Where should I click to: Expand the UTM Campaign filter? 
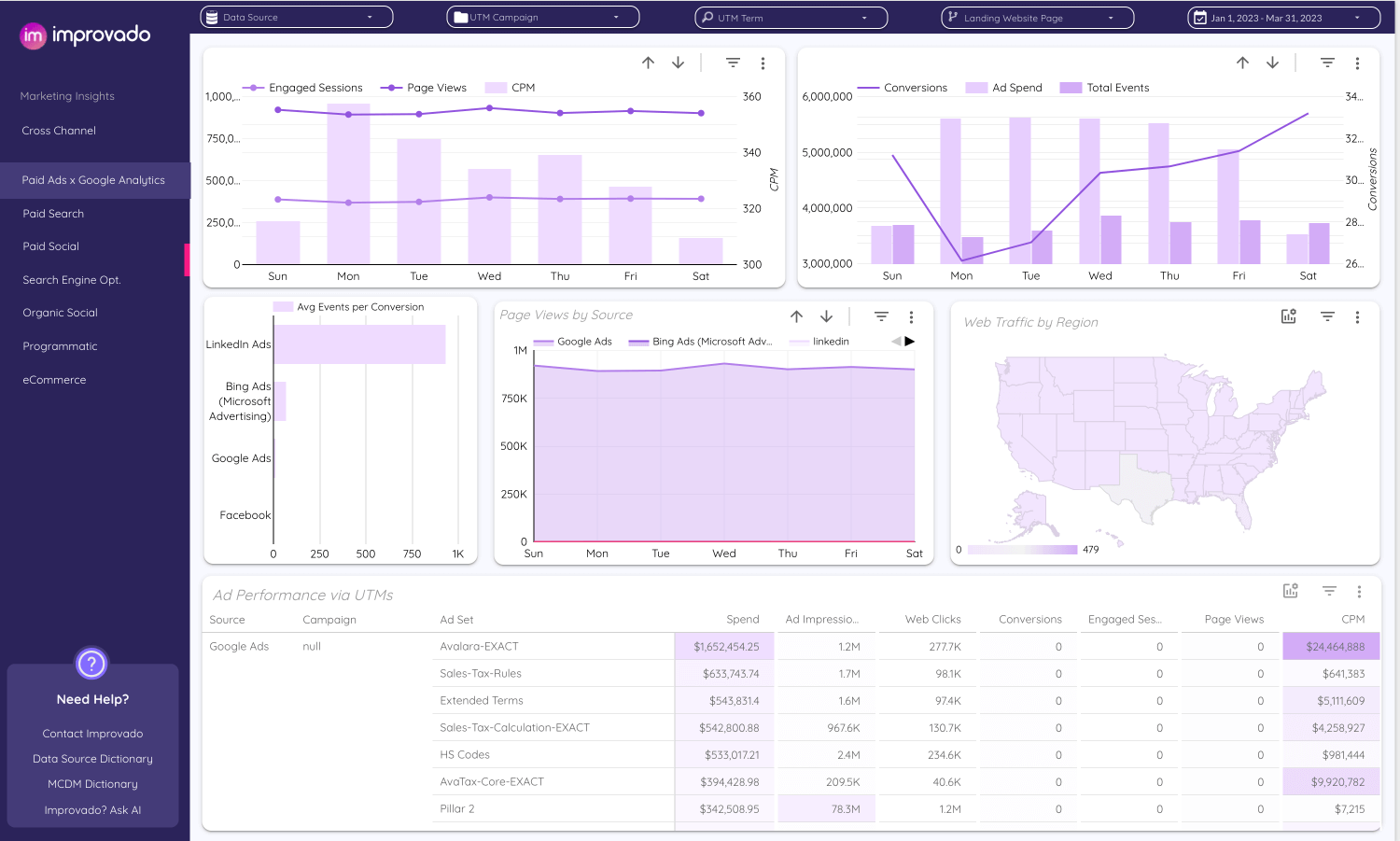(542, 17)
